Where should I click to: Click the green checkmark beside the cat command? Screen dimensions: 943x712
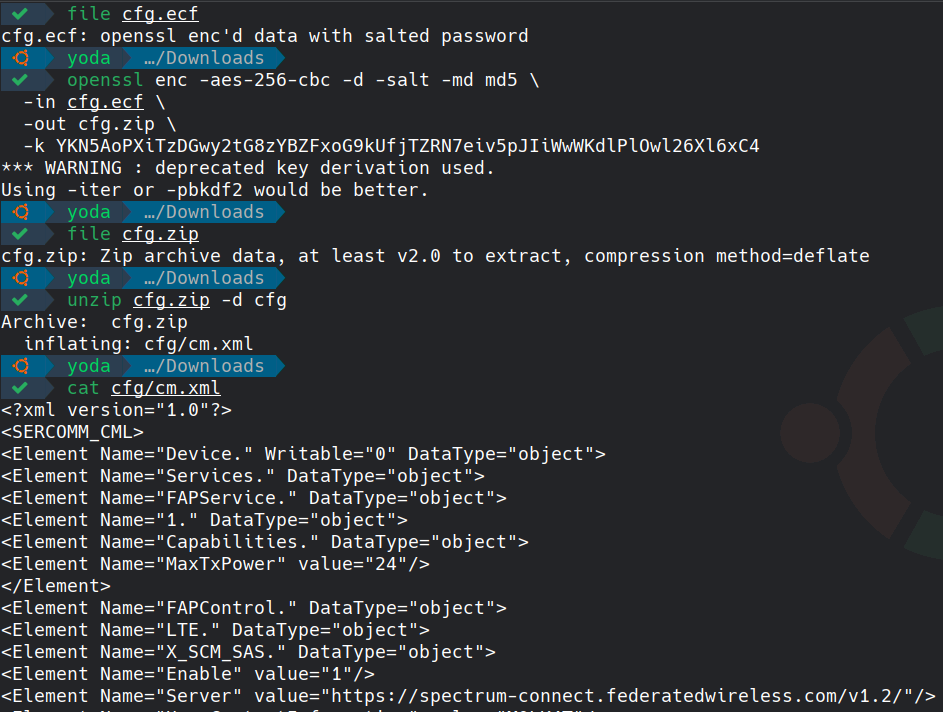[x=21, y=388]
